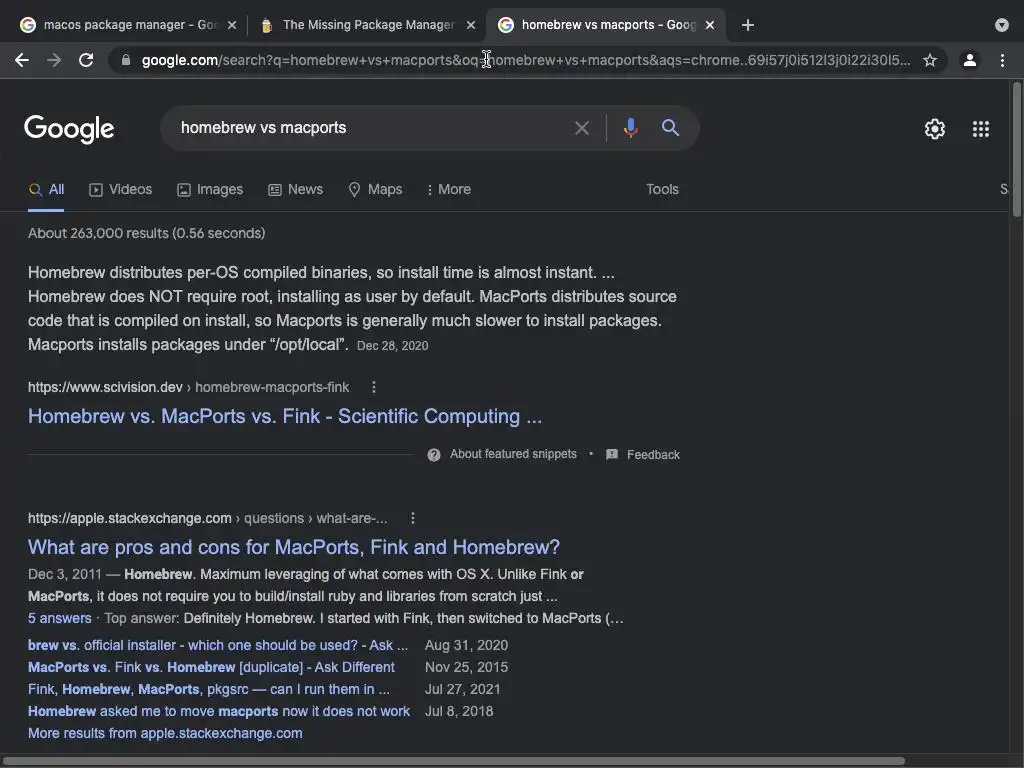Click the horizontal scrollbar at bottom
1024x768 pixels.
click(453, 761)
